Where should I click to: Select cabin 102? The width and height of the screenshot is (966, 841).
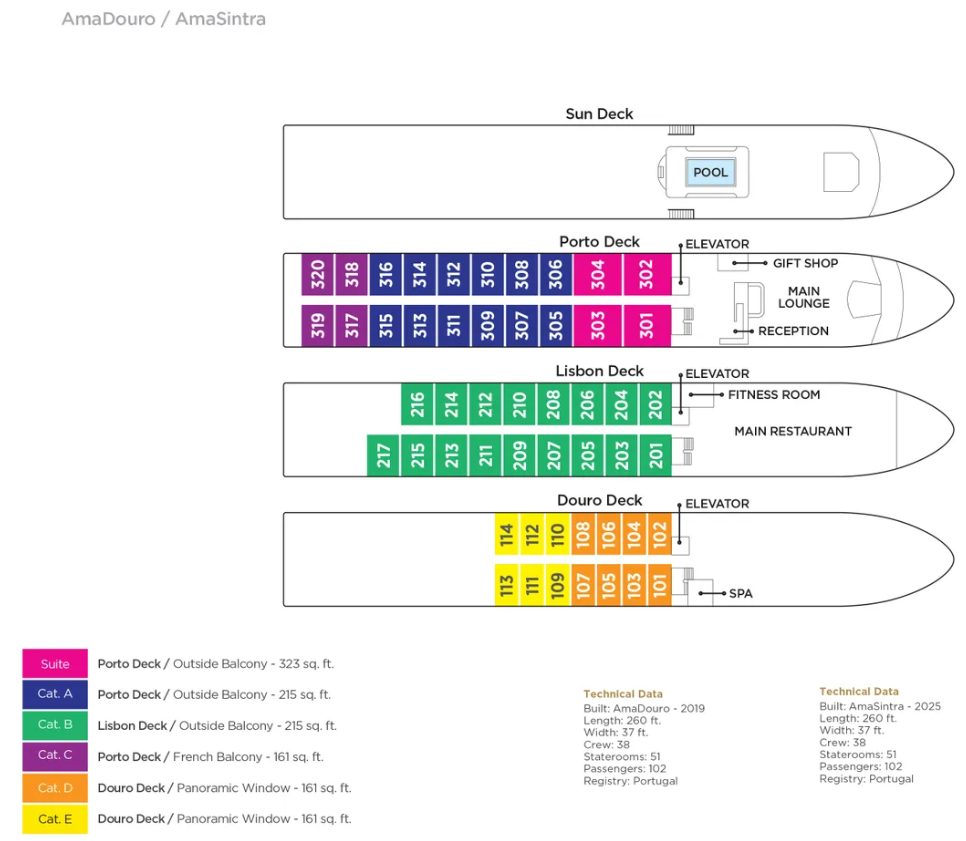(660, 534)
